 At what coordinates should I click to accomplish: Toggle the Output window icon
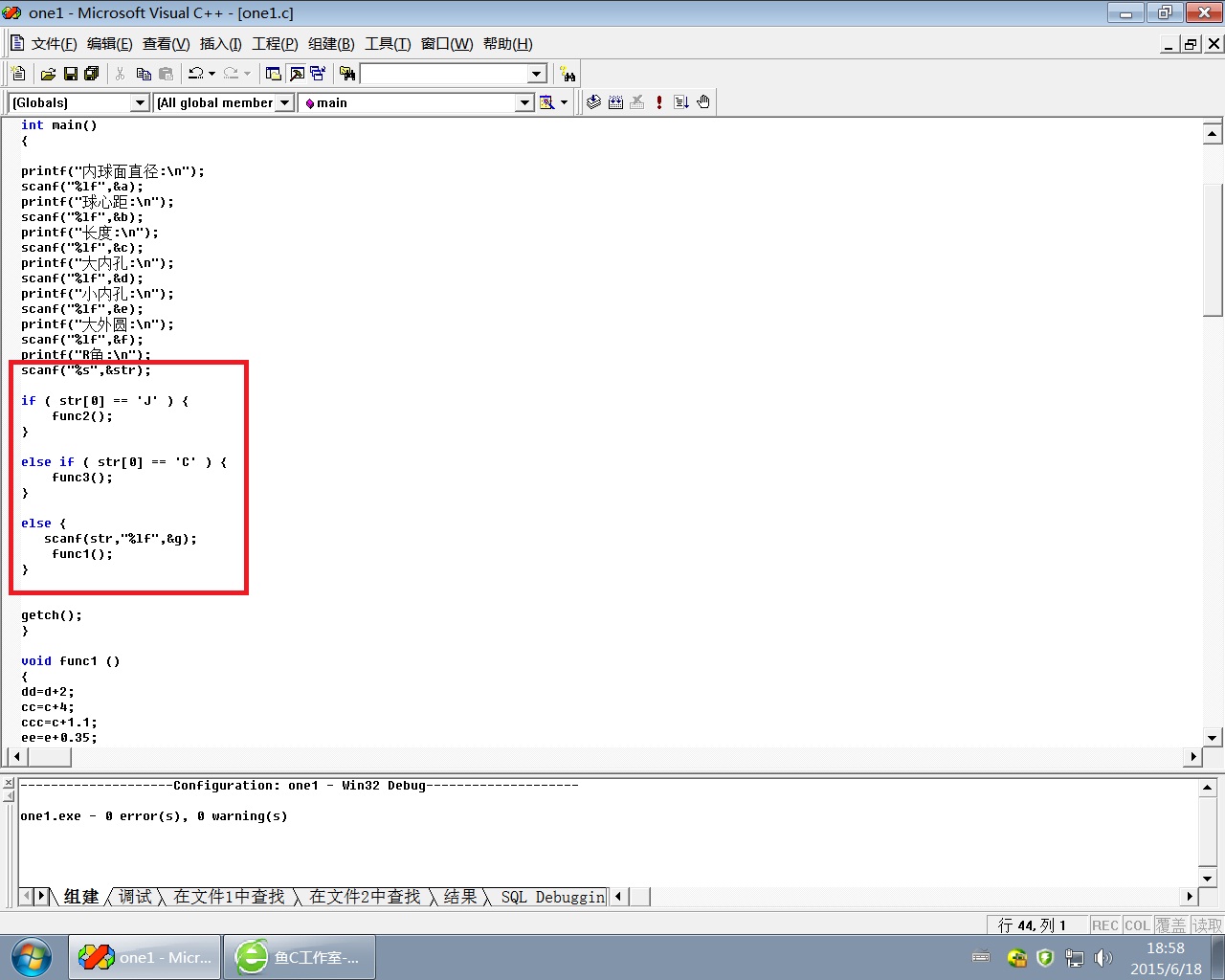(x=296, y=74)
